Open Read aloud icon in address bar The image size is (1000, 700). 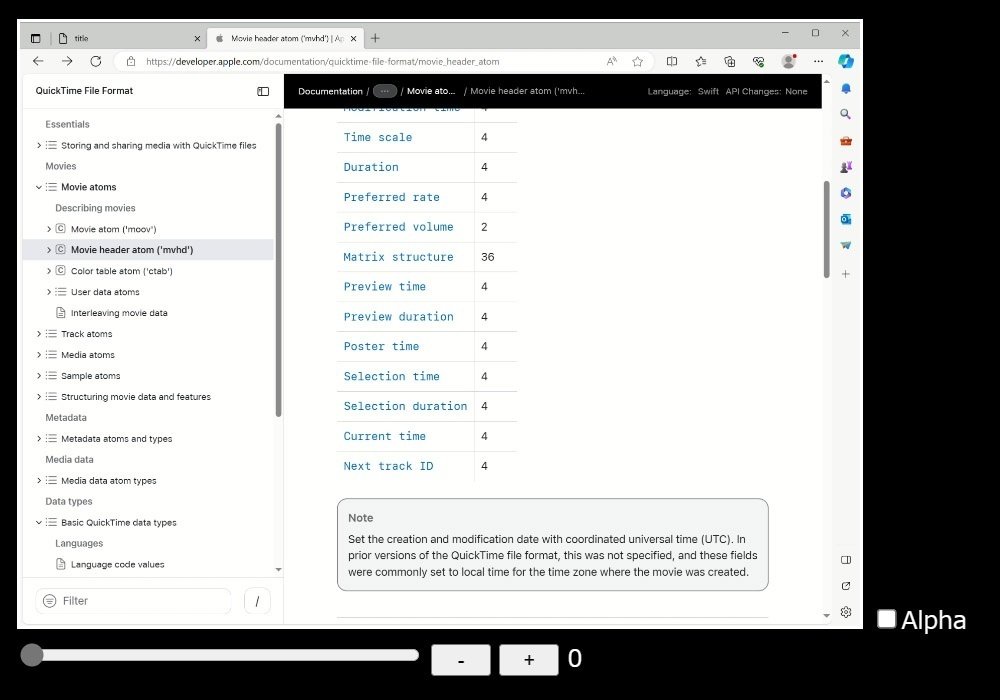612,61
